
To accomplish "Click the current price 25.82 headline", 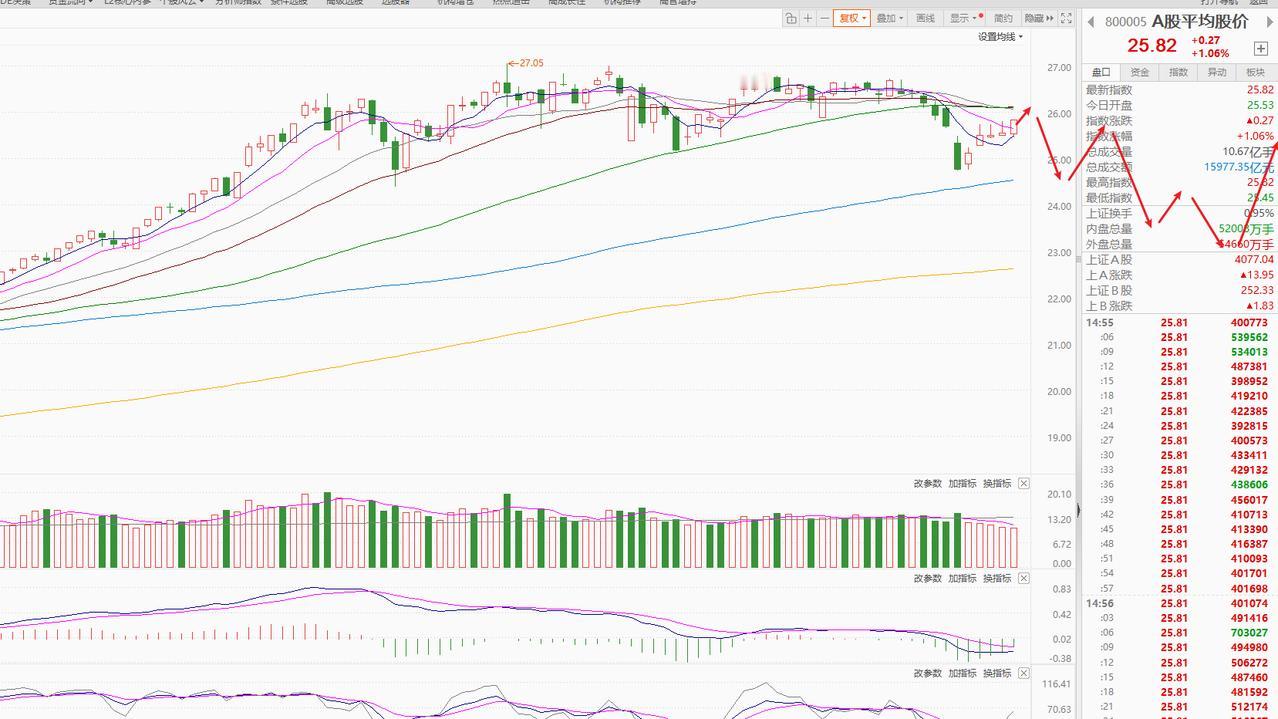I will pyautogui.click(x=1152, y=46).
